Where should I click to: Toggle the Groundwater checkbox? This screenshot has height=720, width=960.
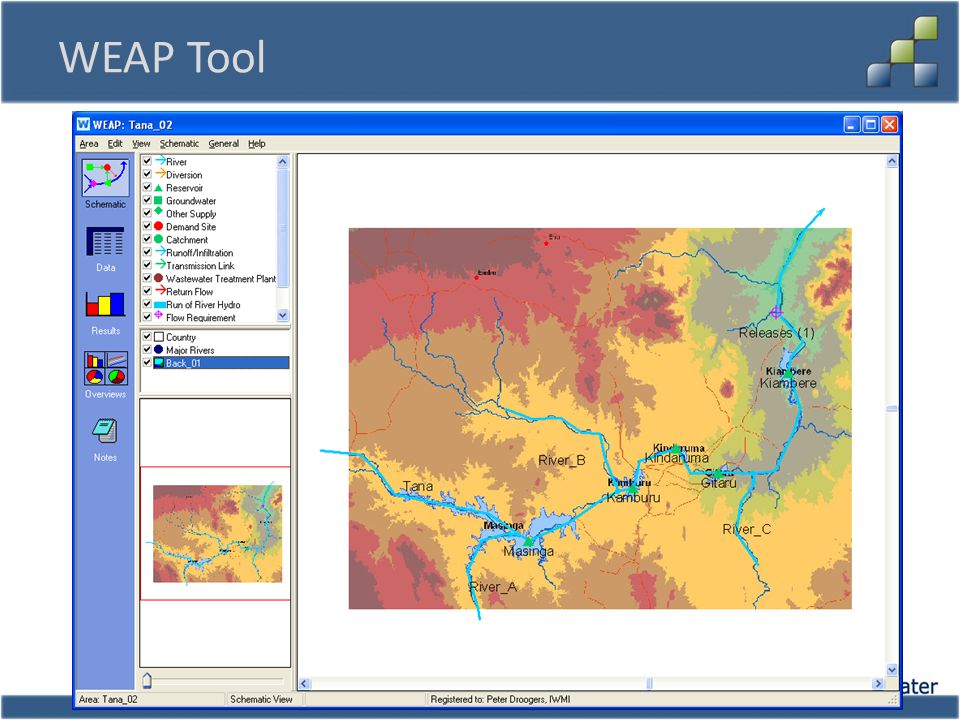coord(147,200)
